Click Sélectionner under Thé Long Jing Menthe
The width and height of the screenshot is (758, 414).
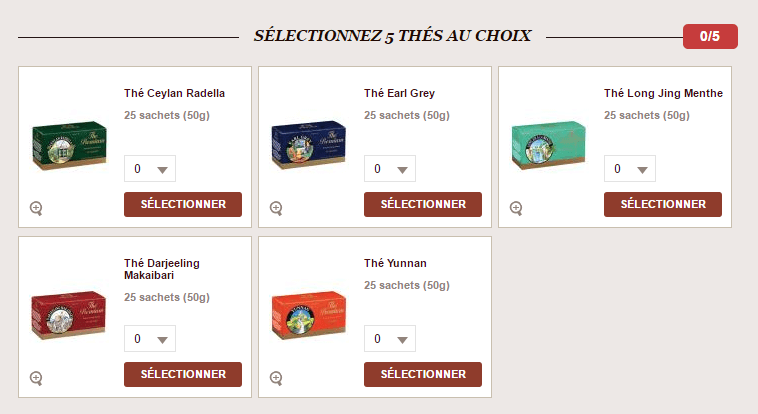click(x=662, y=204)
